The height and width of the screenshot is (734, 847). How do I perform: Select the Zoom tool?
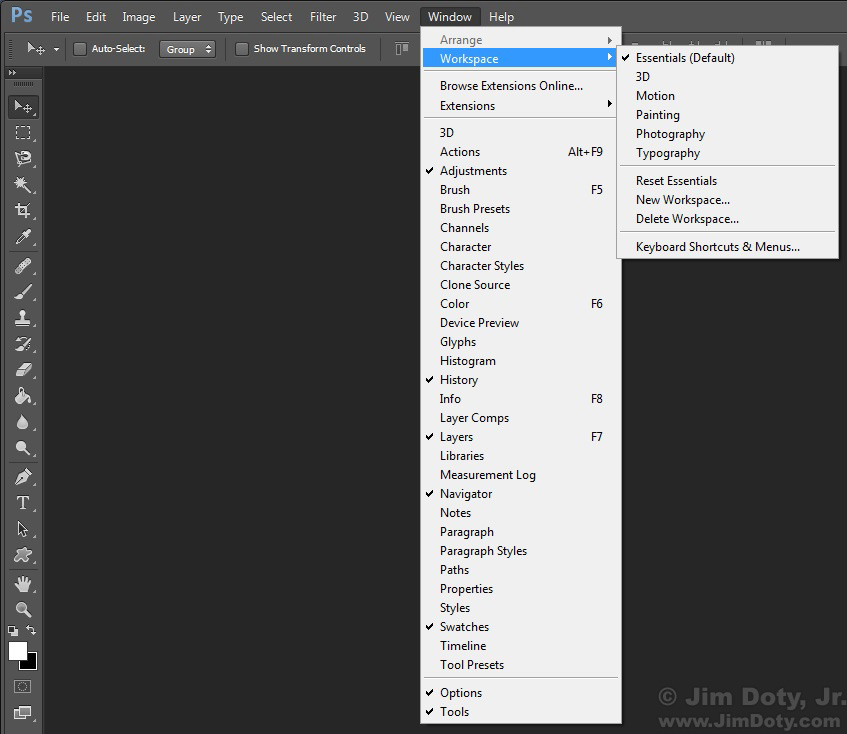coord(23,609)
